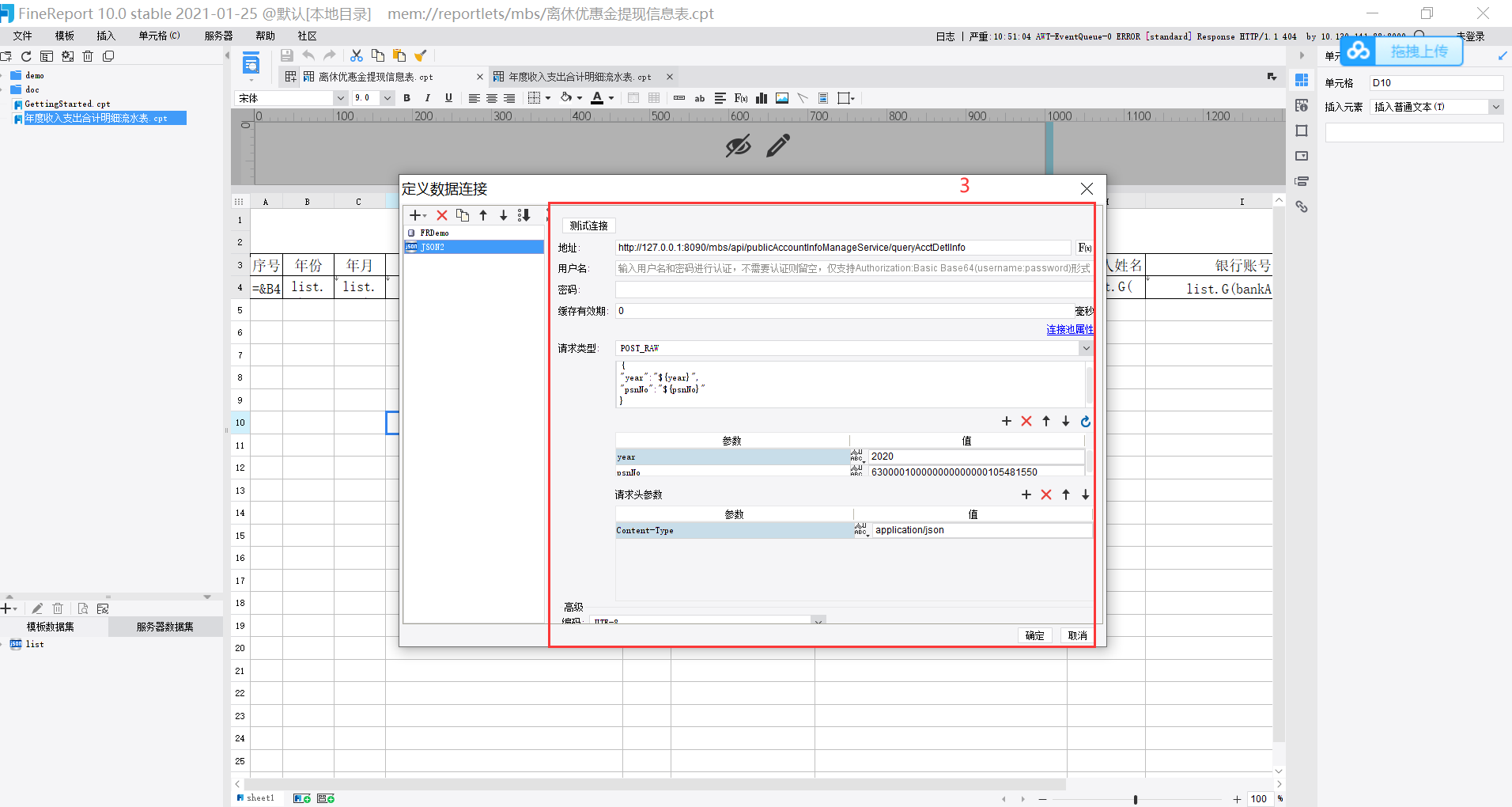Click the Save disk icon
Image resolution: width=1512 pixels, height=807 pixels.
[287, 55]
